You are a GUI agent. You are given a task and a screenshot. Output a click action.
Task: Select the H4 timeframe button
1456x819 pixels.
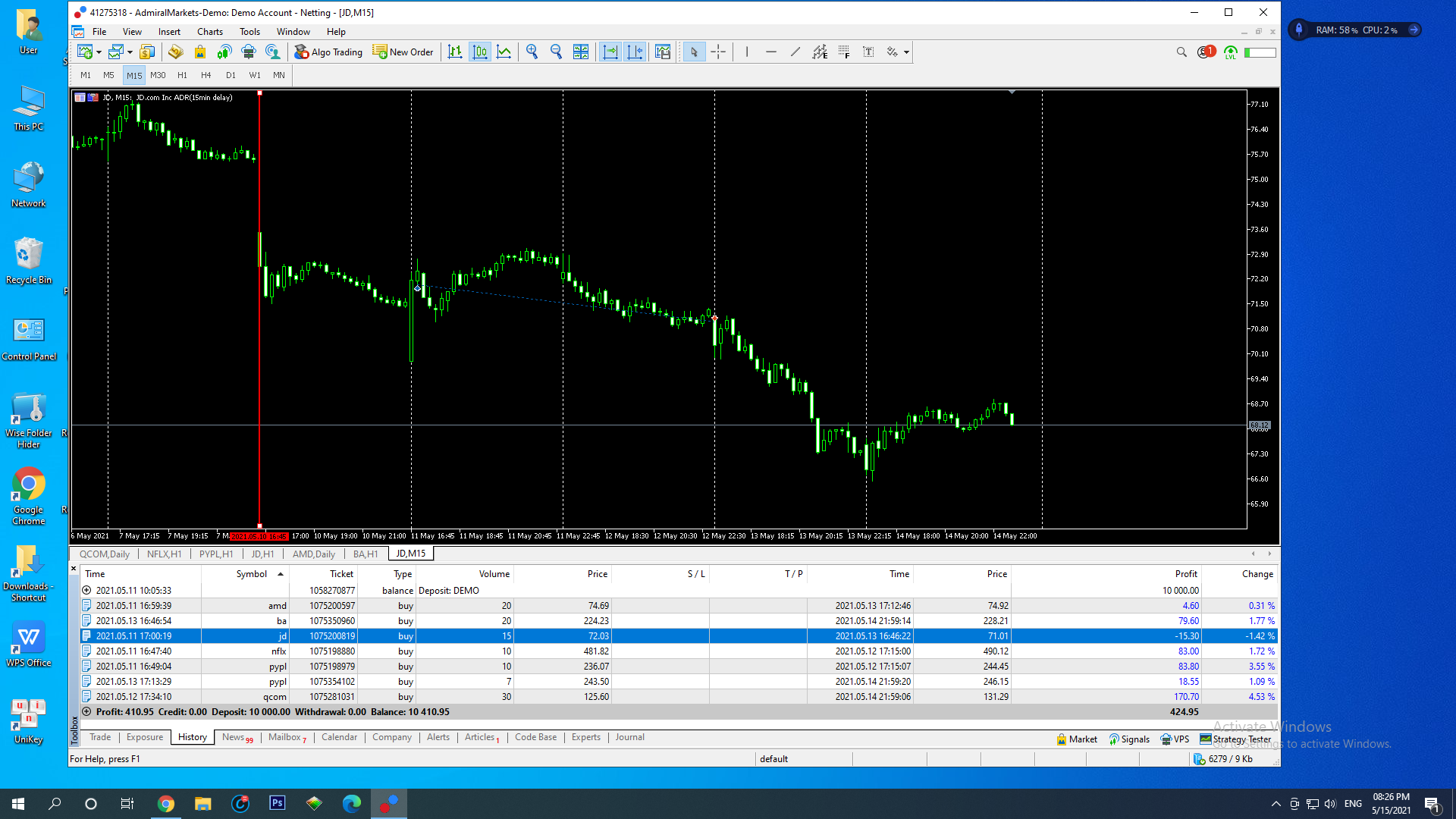click(x=206, y=75)
